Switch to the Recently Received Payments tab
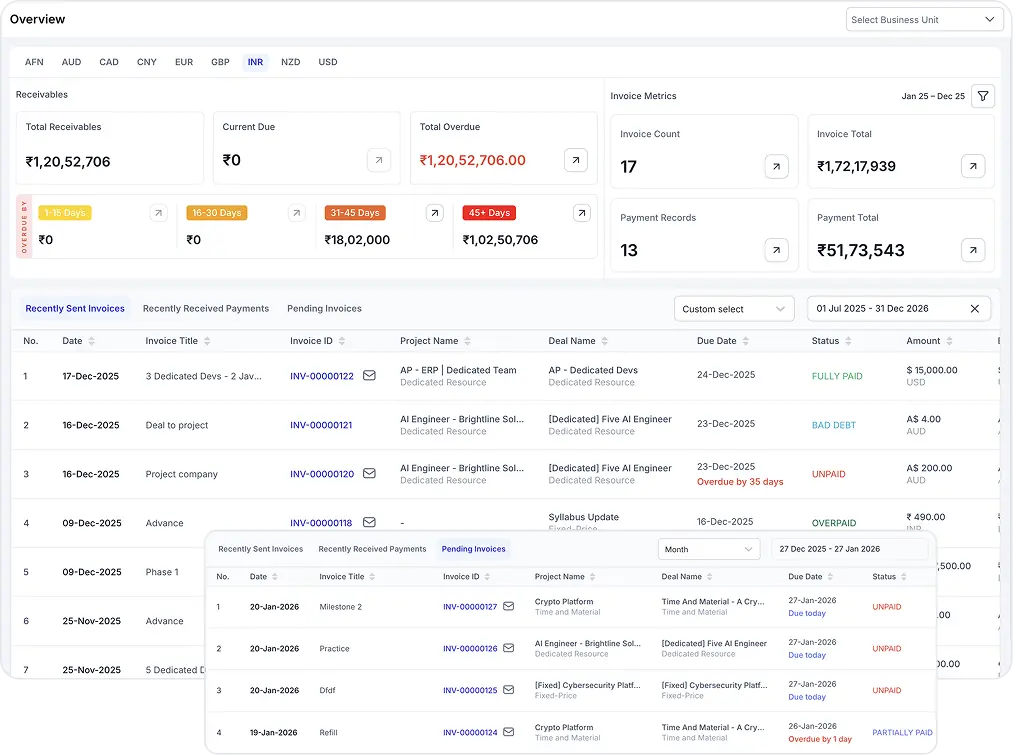Screen dimensions: 1013x755 205,308
